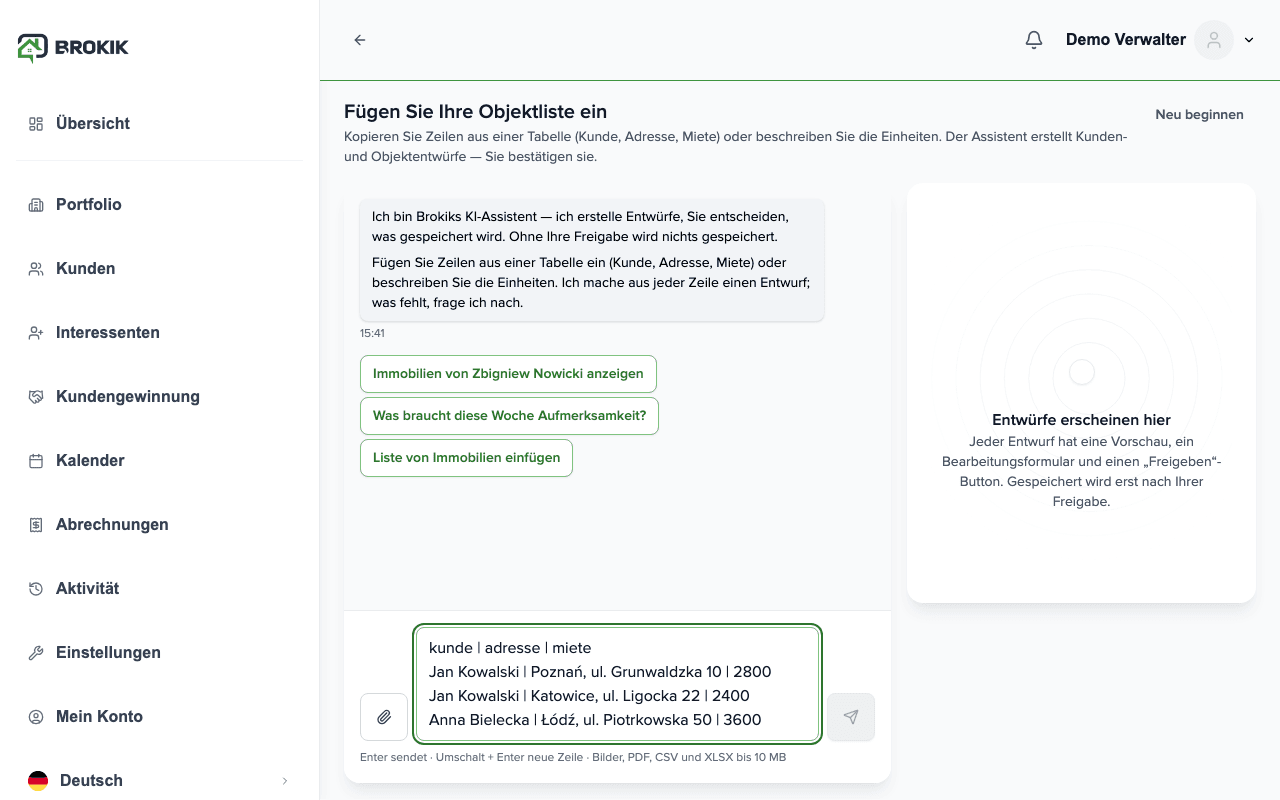
Task: Click the Kunden people icon
Action: pyautogui.click(x=36, y=269)
